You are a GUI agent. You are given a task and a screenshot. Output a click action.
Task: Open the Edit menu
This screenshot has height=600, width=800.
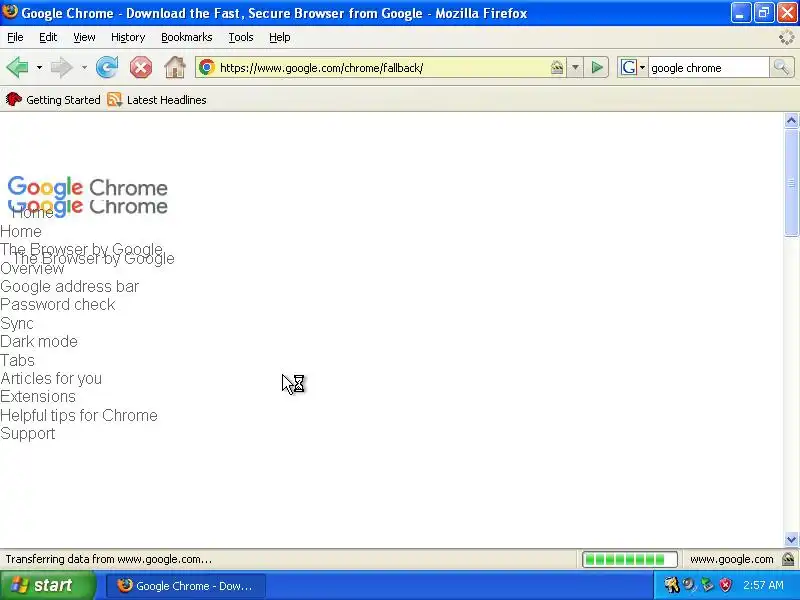[48, 37]
